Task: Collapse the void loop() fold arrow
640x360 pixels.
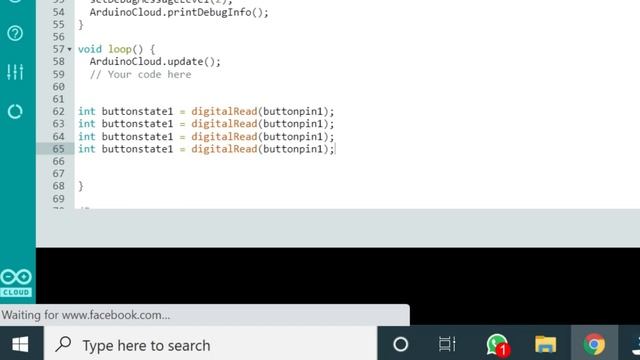Action: pos(69,49)
